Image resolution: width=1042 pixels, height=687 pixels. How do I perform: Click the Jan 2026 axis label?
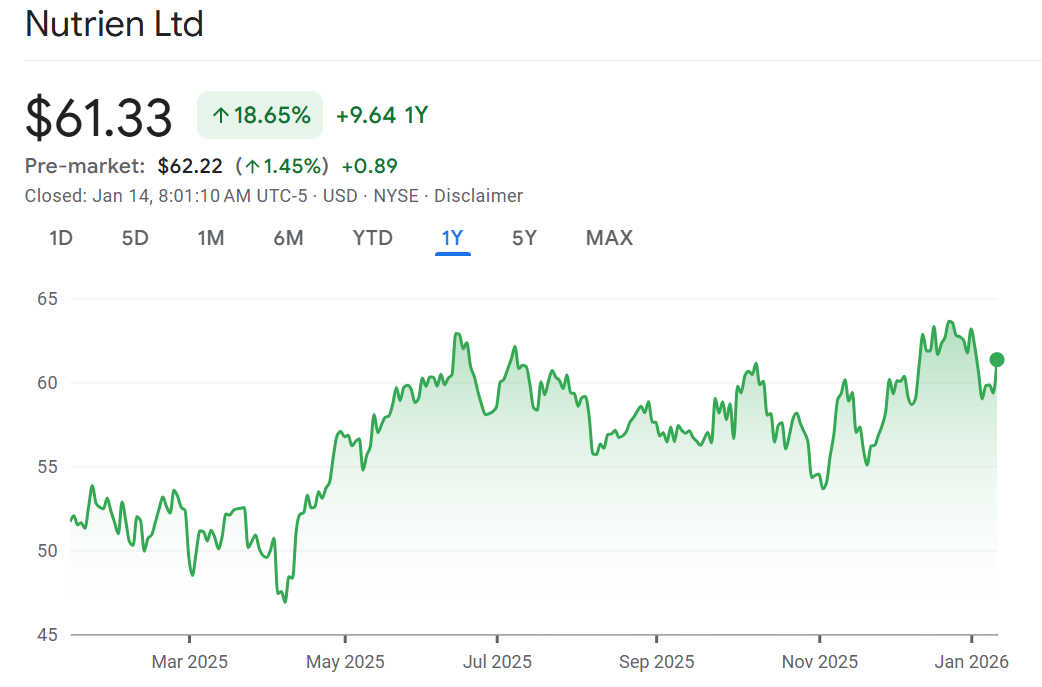click(x=972, y=662)
